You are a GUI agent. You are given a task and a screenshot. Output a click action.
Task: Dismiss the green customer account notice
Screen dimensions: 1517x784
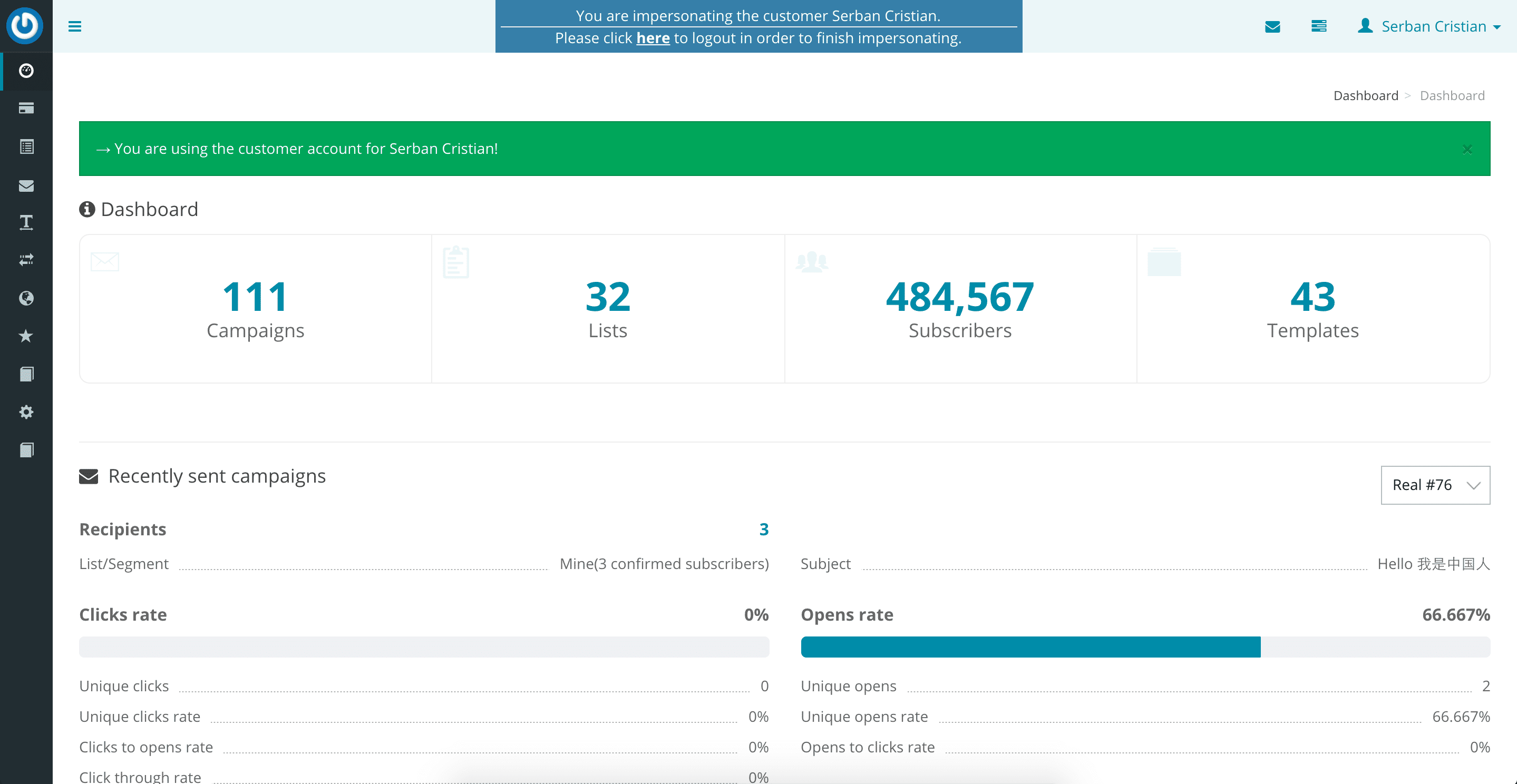click(x=1467, y=150)
